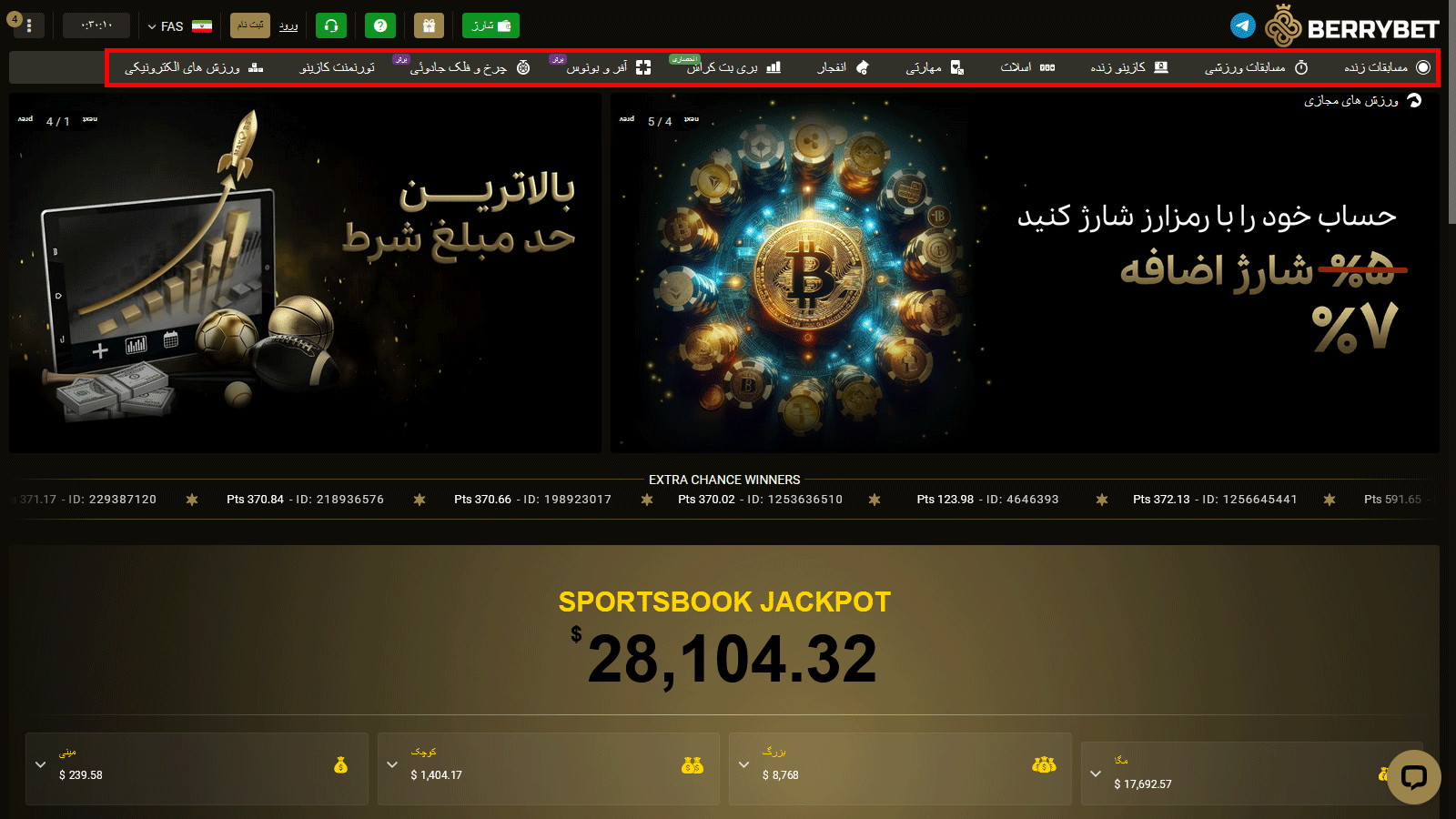Open the live chat bubble icon
The image size is (1456, 819).
1413,776
